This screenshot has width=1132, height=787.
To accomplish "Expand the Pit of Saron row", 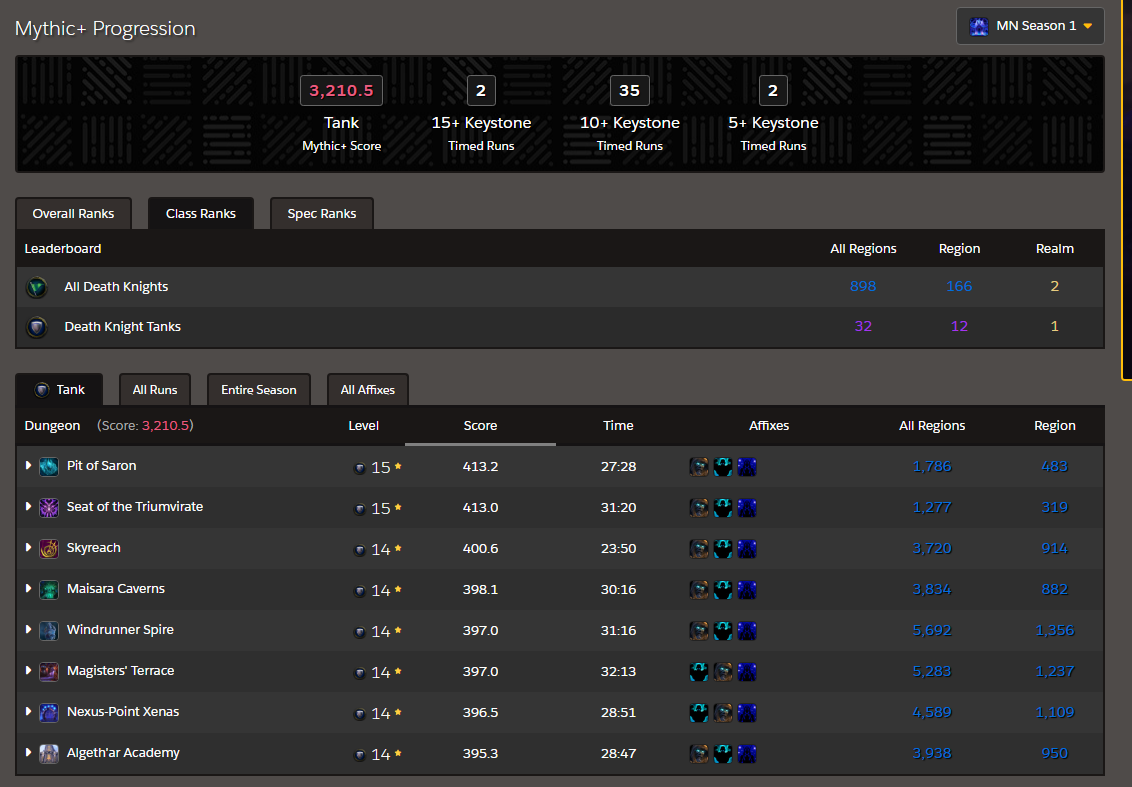I will [x=28, y=466].
